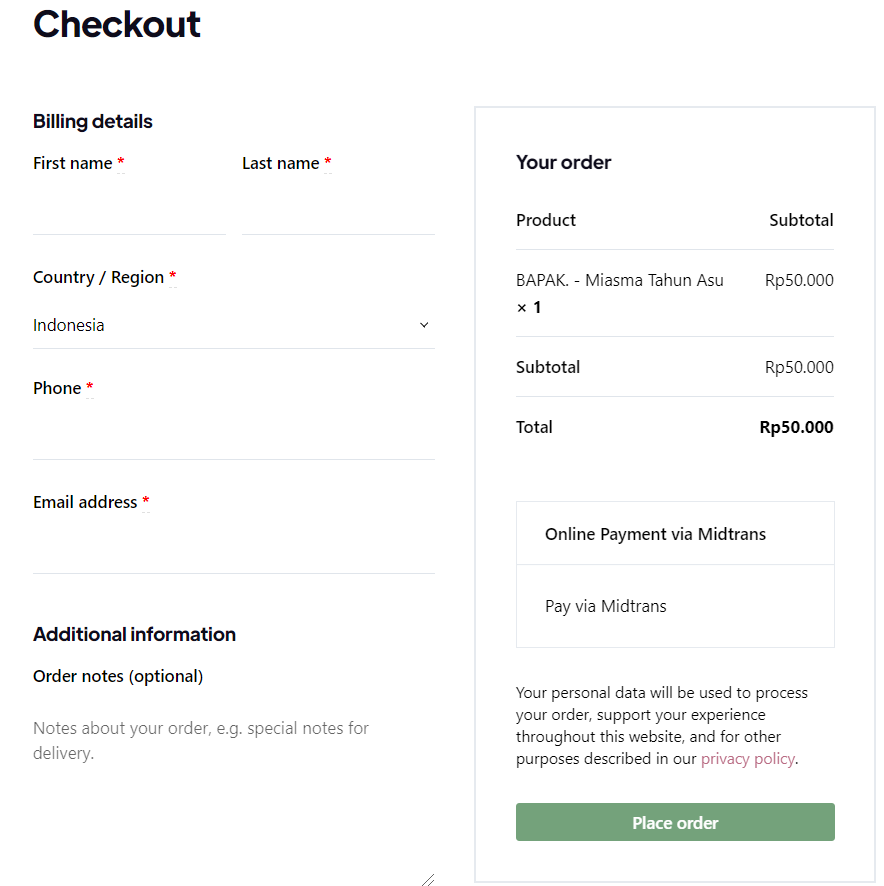884x886 pixels.
Task: Open the privacy policy link
Action: pos(747,759)
